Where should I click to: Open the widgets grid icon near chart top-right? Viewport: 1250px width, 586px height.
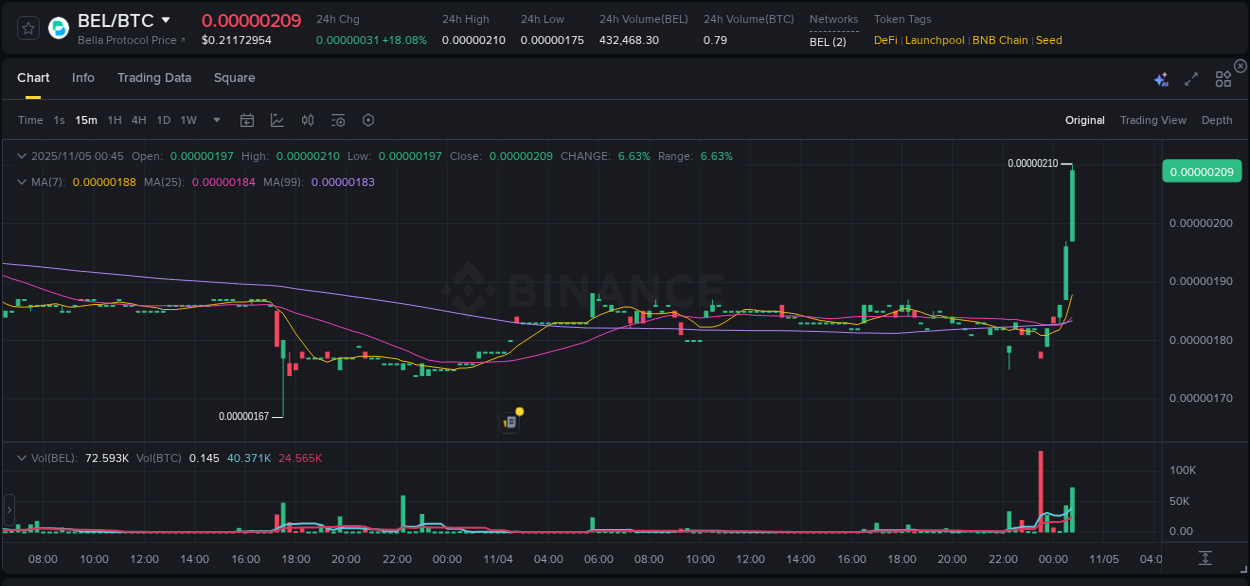pyautogui.click(x=1223, y=77)
